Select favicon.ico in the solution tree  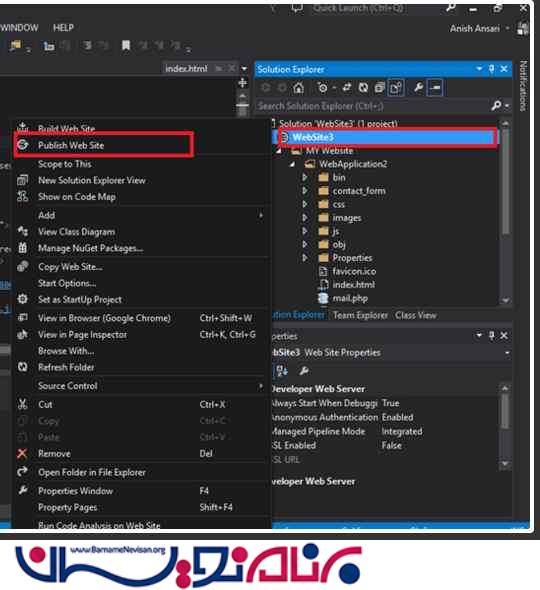pyautogui.click(x=354, y=271)
